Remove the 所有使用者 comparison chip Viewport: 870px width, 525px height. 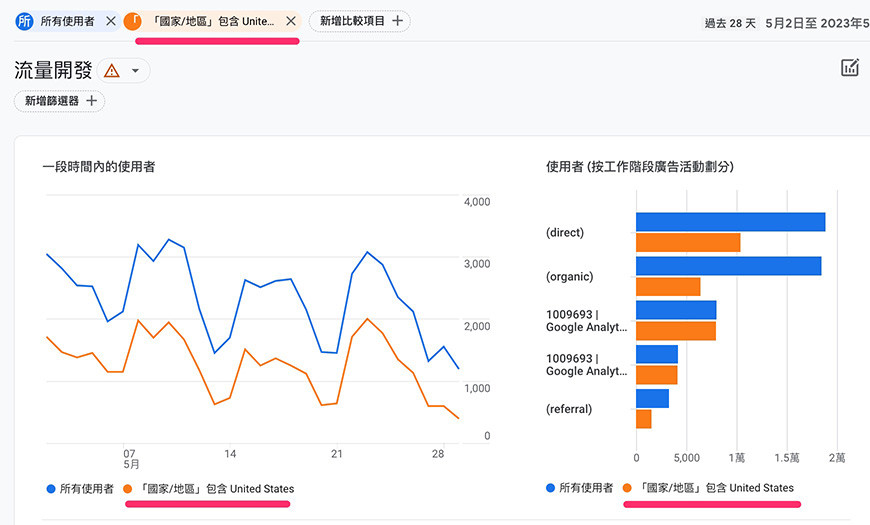(111, 21)
